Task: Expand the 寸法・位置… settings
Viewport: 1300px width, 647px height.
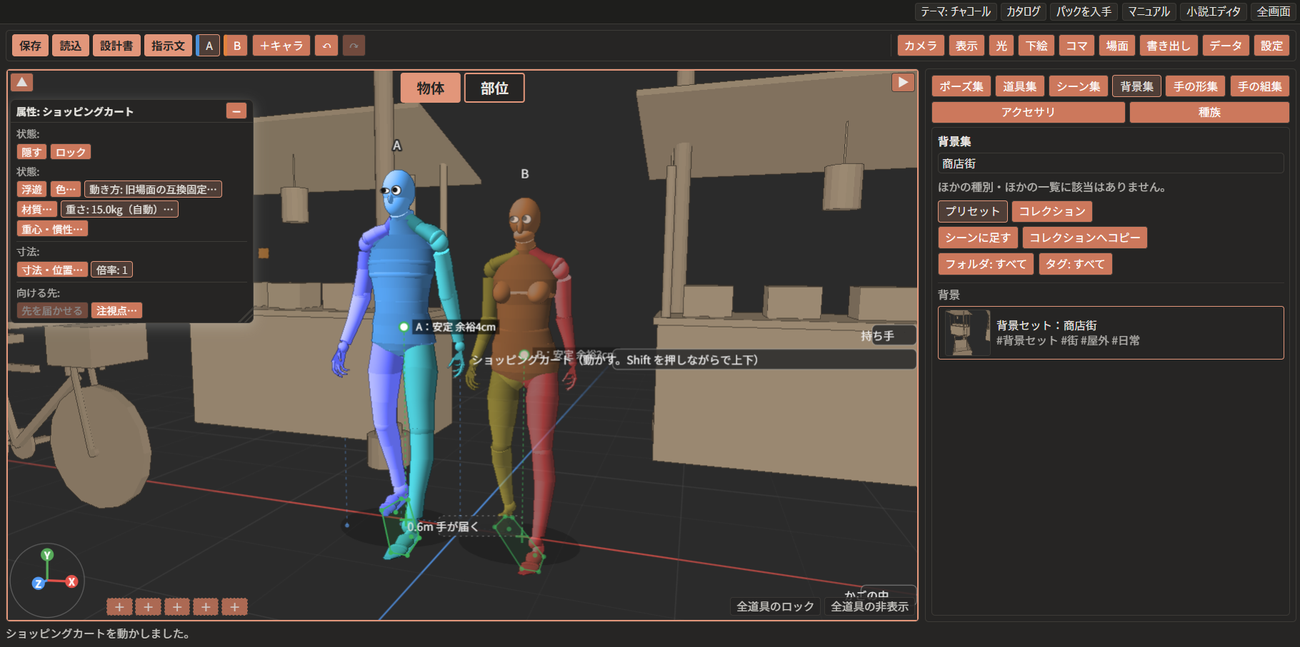Action: click(x=52, y=270)
